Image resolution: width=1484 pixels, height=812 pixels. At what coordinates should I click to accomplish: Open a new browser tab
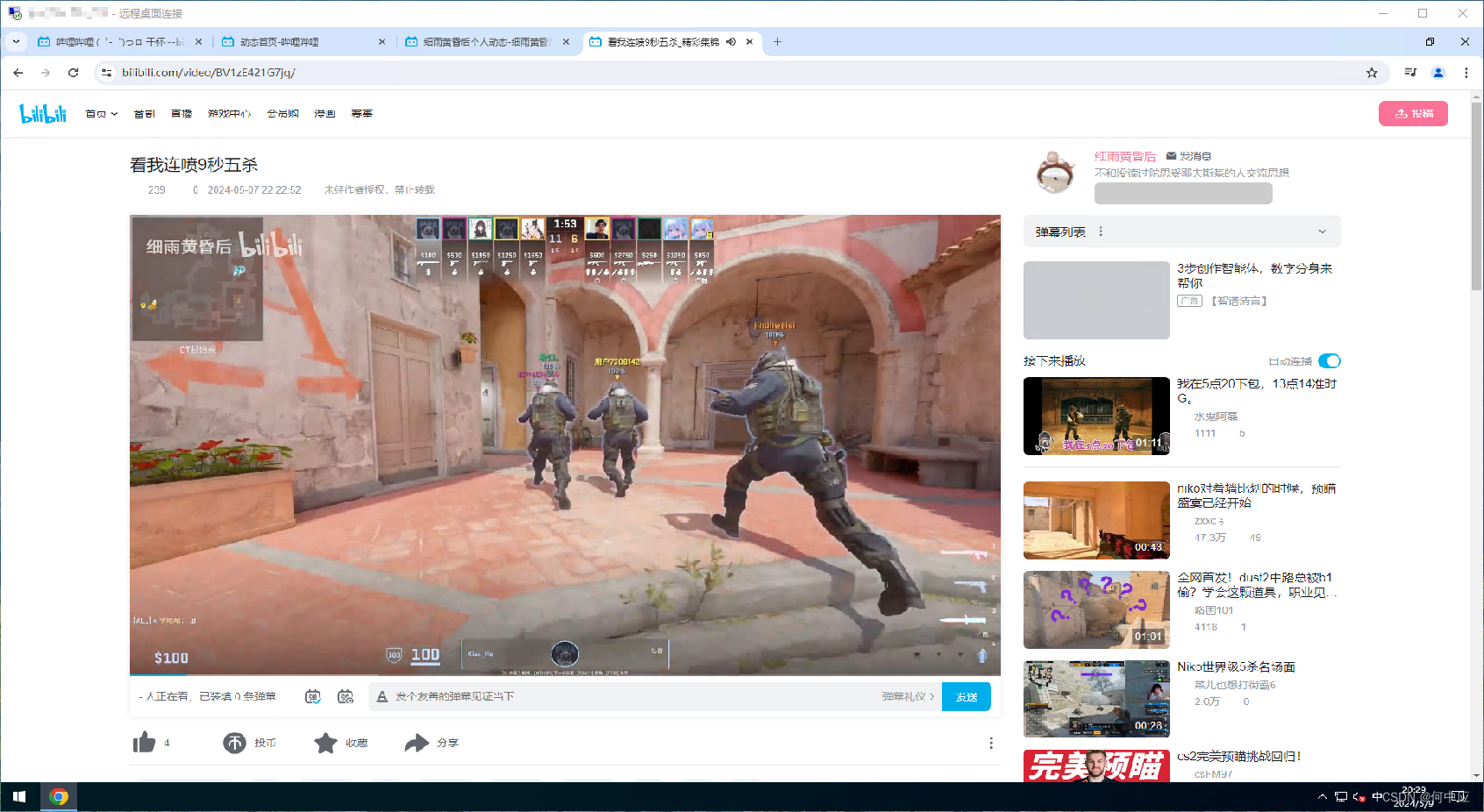777,41
